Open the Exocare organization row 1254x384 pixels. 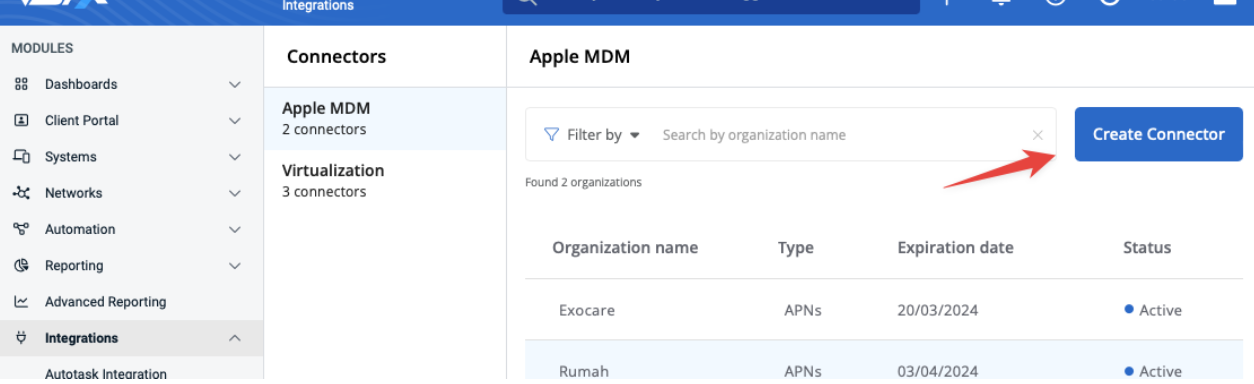(884, 310)
